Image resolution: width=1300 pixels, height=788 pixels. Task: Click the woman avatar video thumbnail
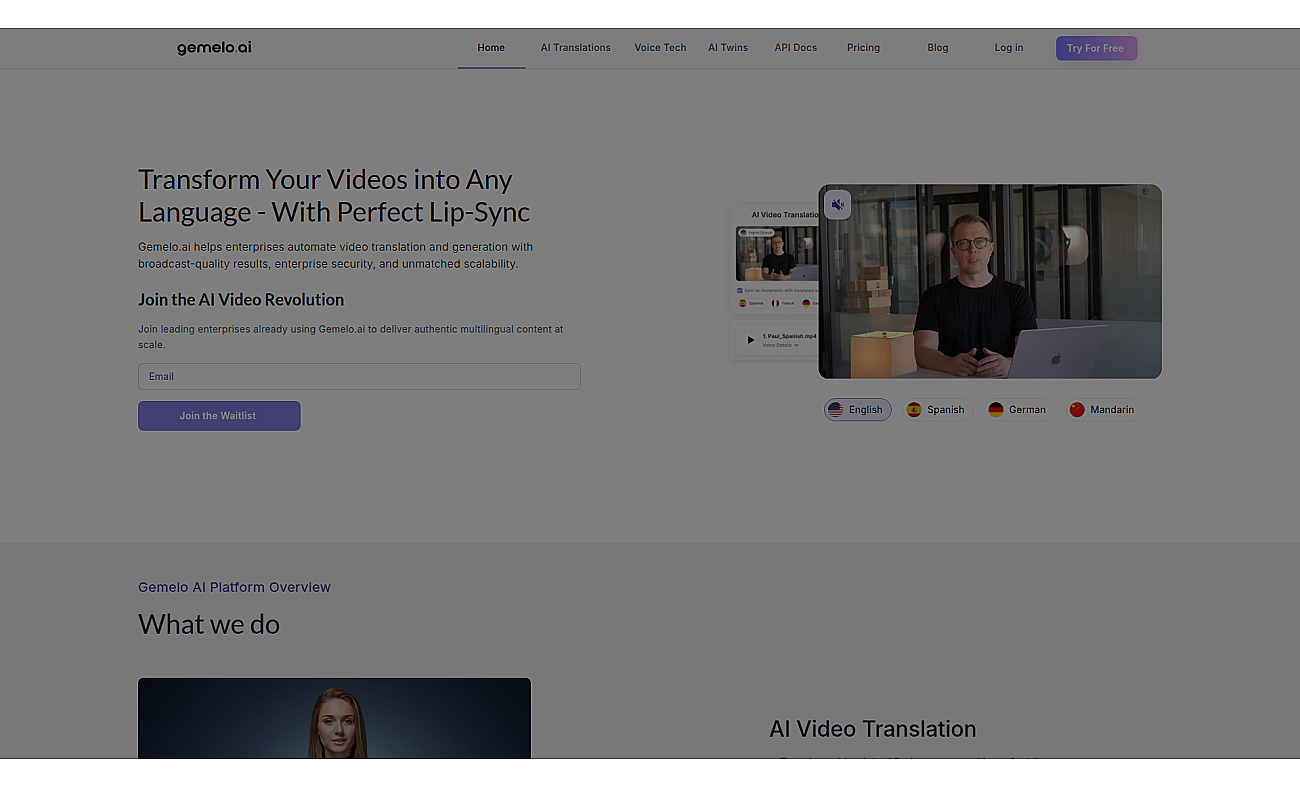pyautogui.click(x=334, y=718)
